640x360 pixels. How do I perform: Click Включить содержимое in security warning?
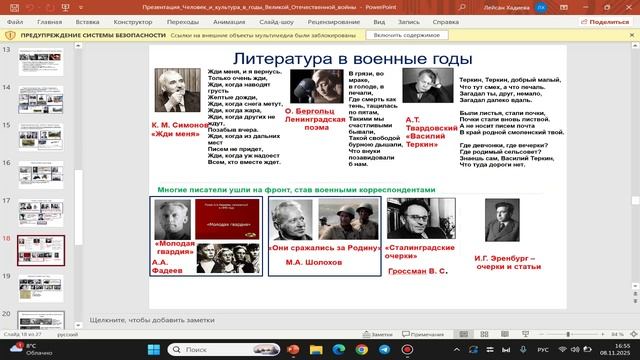coord(407,36)
